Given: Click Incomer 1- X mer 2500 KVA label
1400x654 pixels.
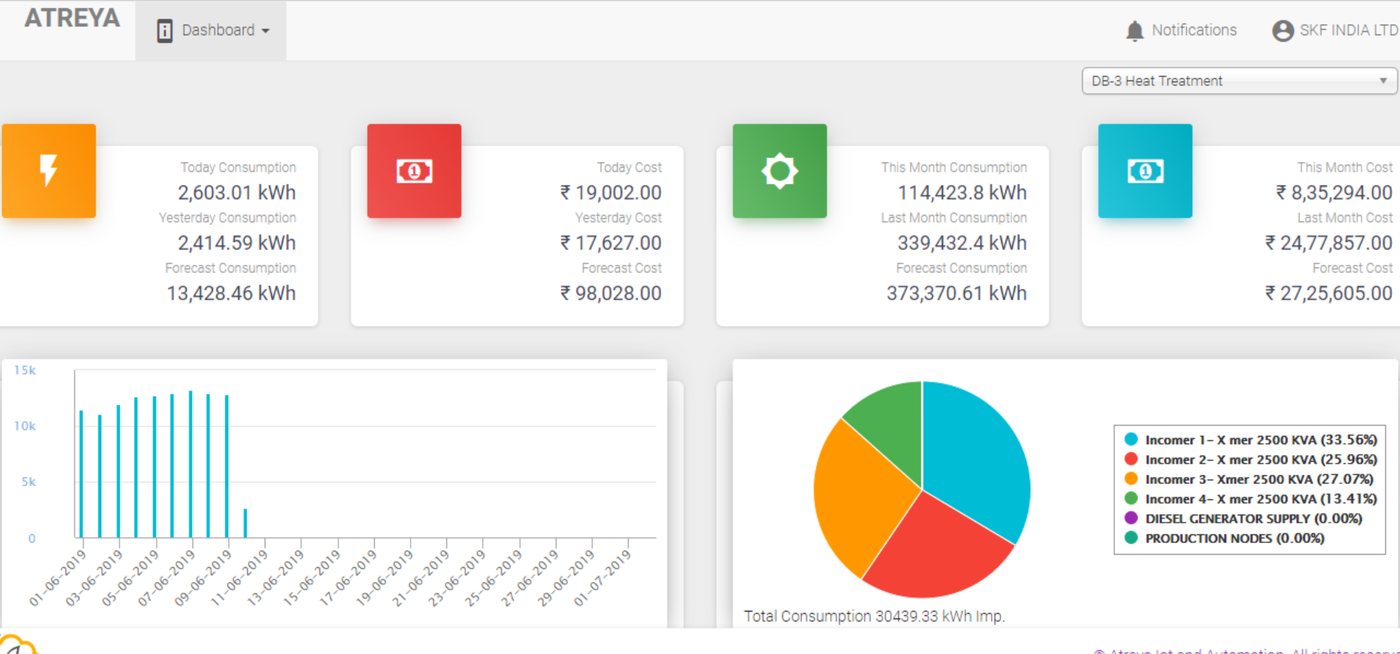Looking at the screenshot, I should coord(1261,439).
